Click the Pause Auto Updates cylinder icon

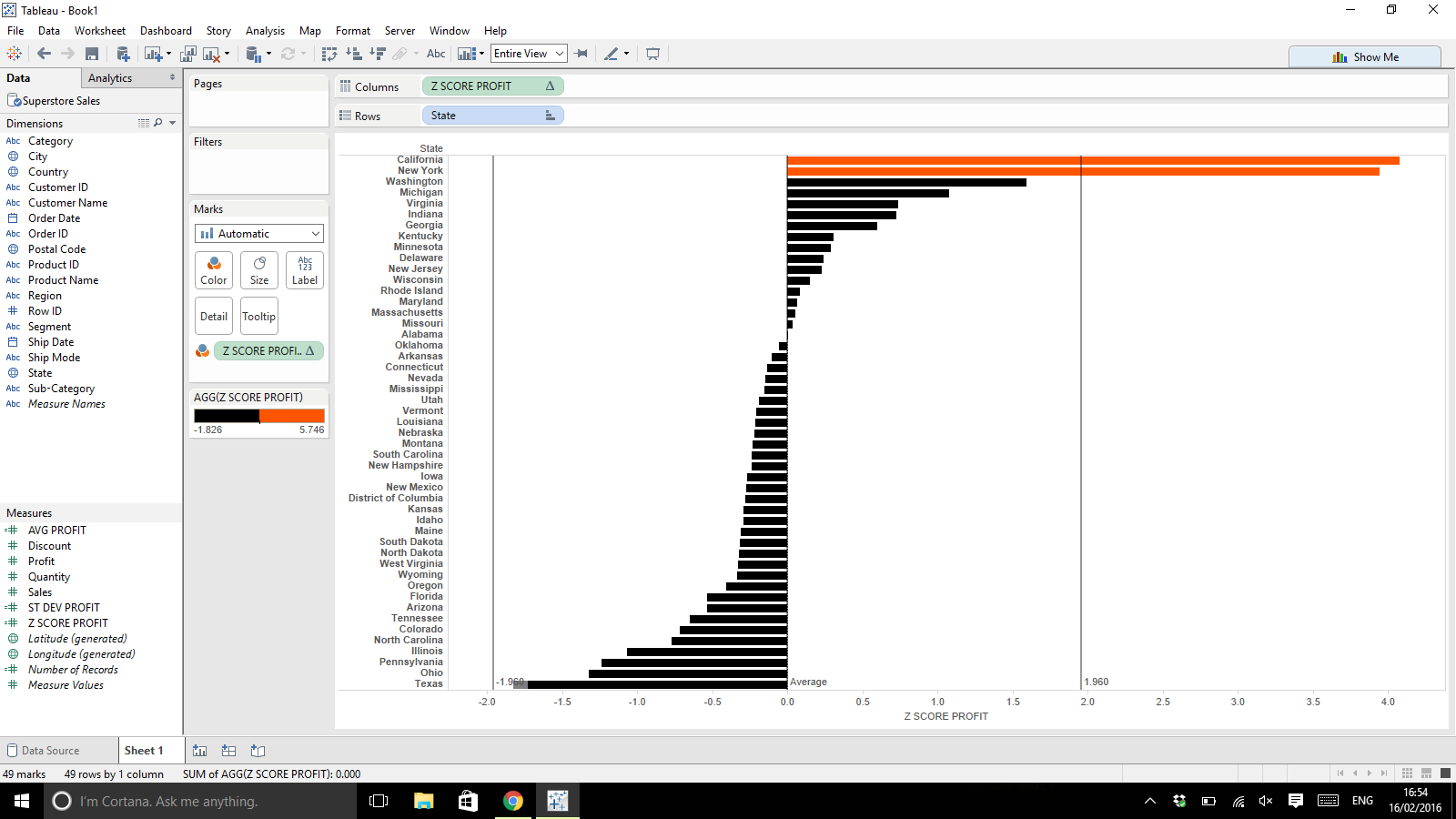tap(254, 54)
